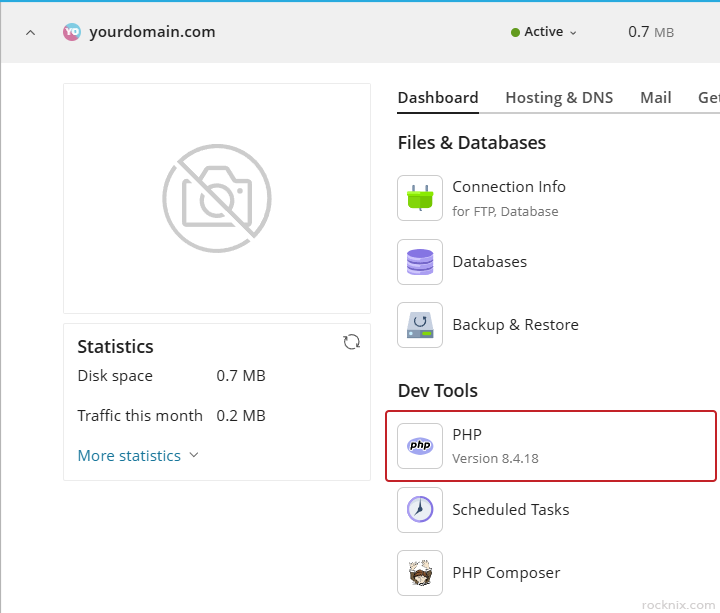Screen dimensions: 720x613
Task: Open the Hosting & DNS tab
Action: click(559, 97)
